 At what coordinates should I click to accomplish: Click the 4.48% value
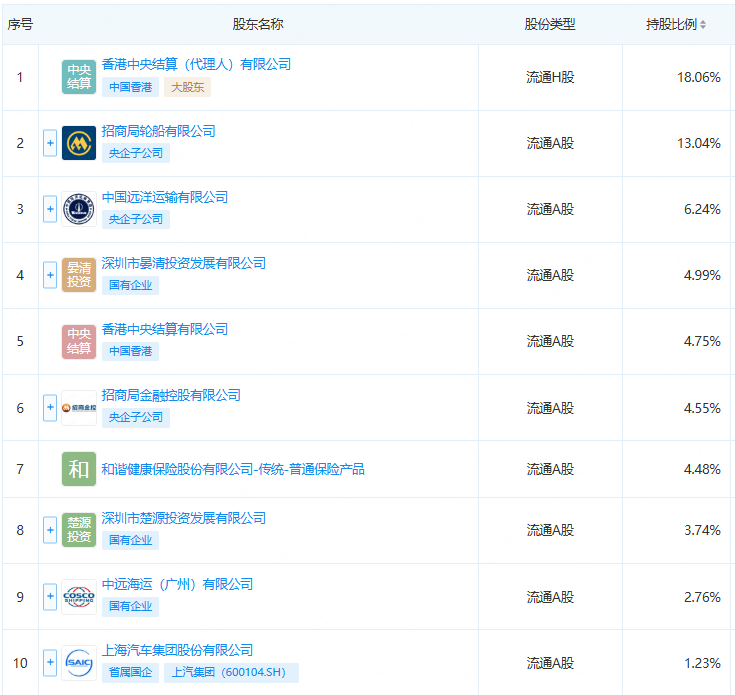tap(702, 469)
